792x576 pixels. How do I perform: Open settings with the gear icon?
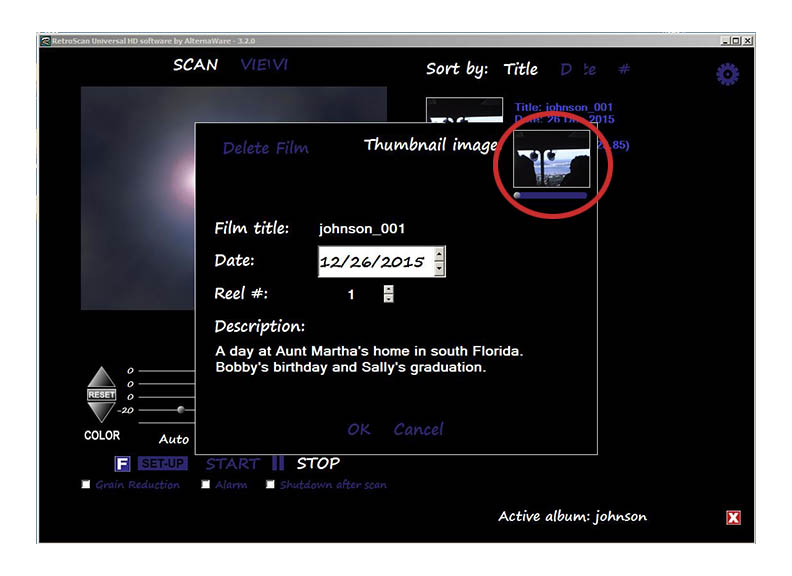727,74
